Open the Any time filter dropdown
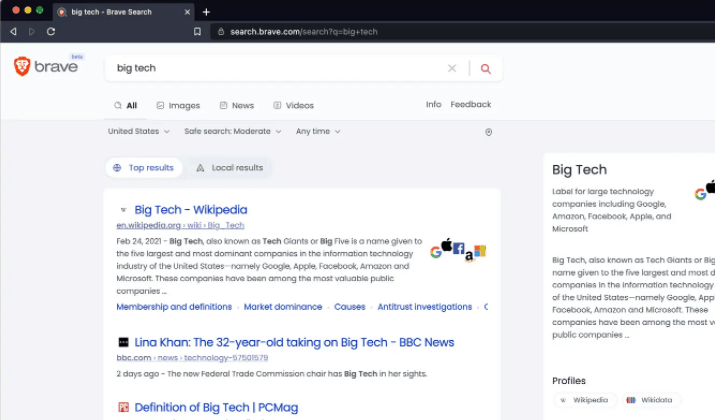 318,131
